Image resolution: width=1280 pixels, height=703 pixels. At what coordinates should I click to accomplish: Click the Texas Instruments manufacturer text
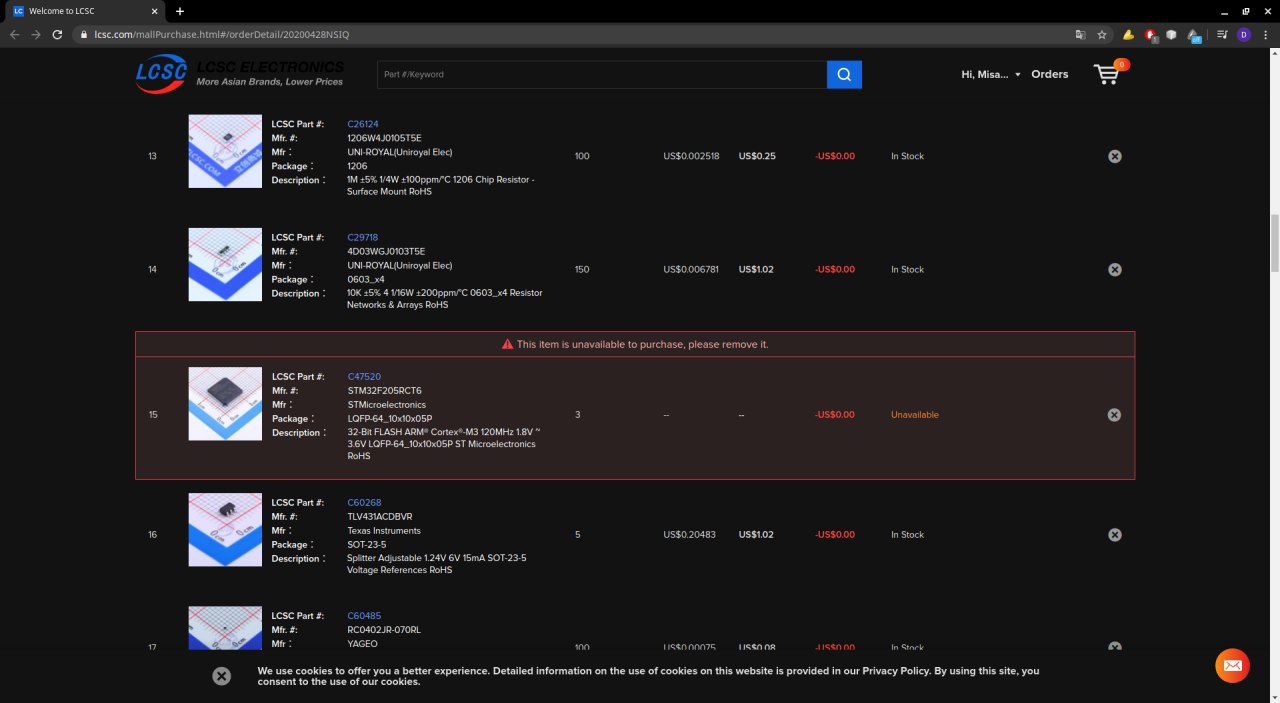coord(384,531)
